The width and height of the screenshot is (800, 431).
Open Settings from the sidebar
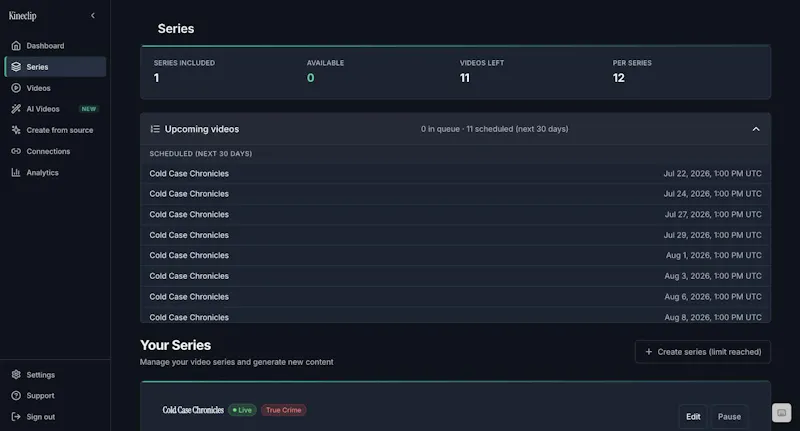(56, 374)
